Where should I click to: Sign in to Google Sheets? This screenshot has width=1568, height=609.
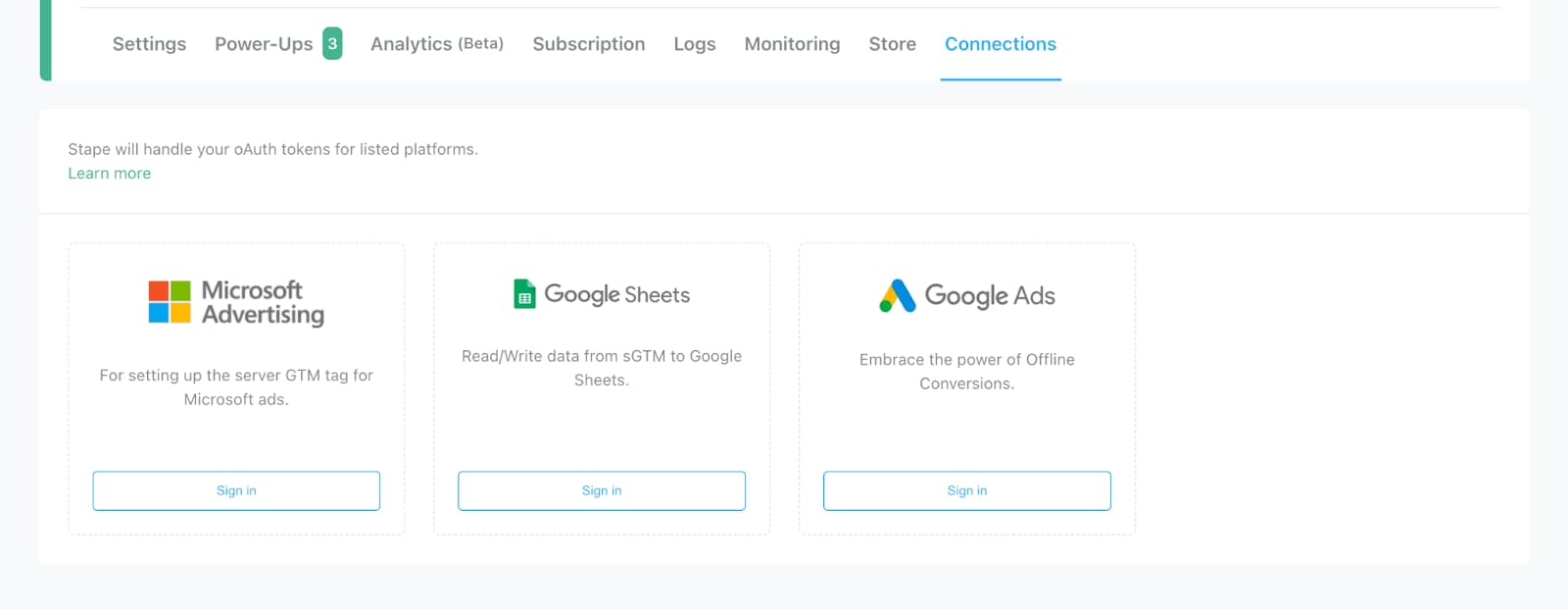(602, 490)
